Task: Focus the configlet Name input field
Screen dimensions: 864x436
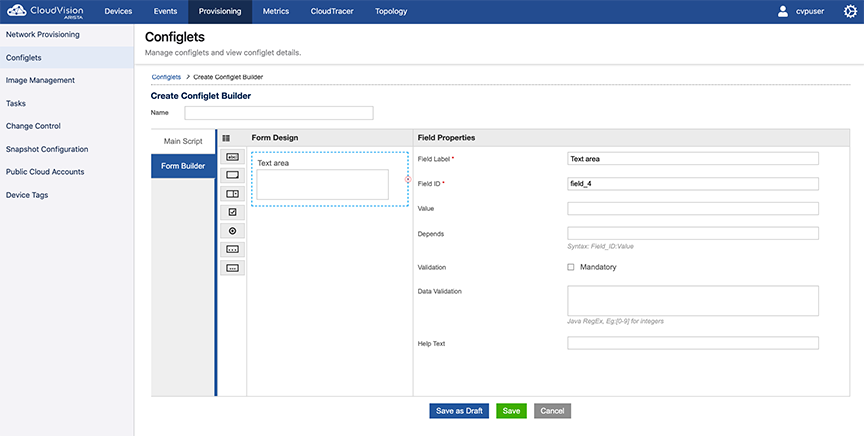Action: (x=279, y=113)
